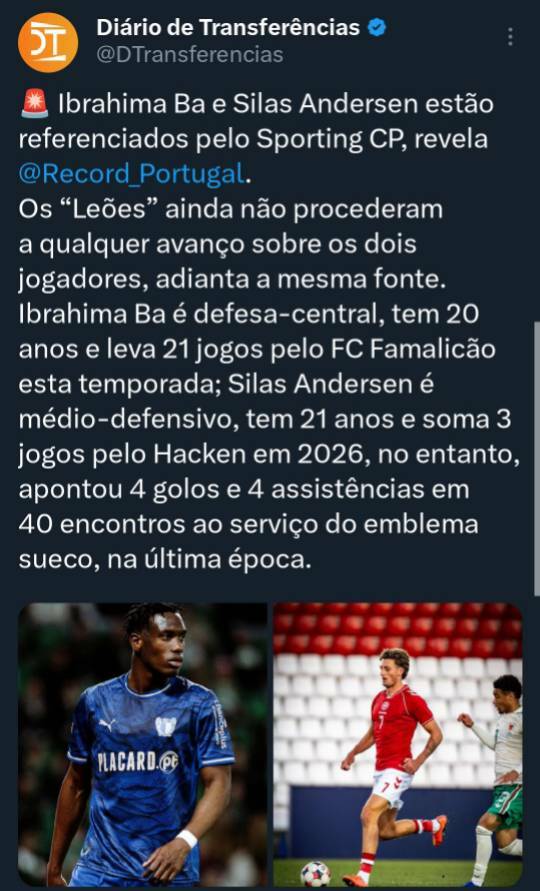Open the Diário de Transferências profile name
This screenshot has width=540, height=891.
coord(228,27)
